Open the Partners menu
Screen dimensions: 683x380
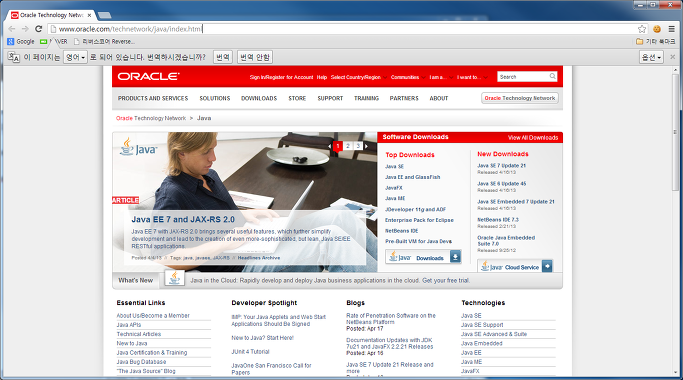pos(404,98)
